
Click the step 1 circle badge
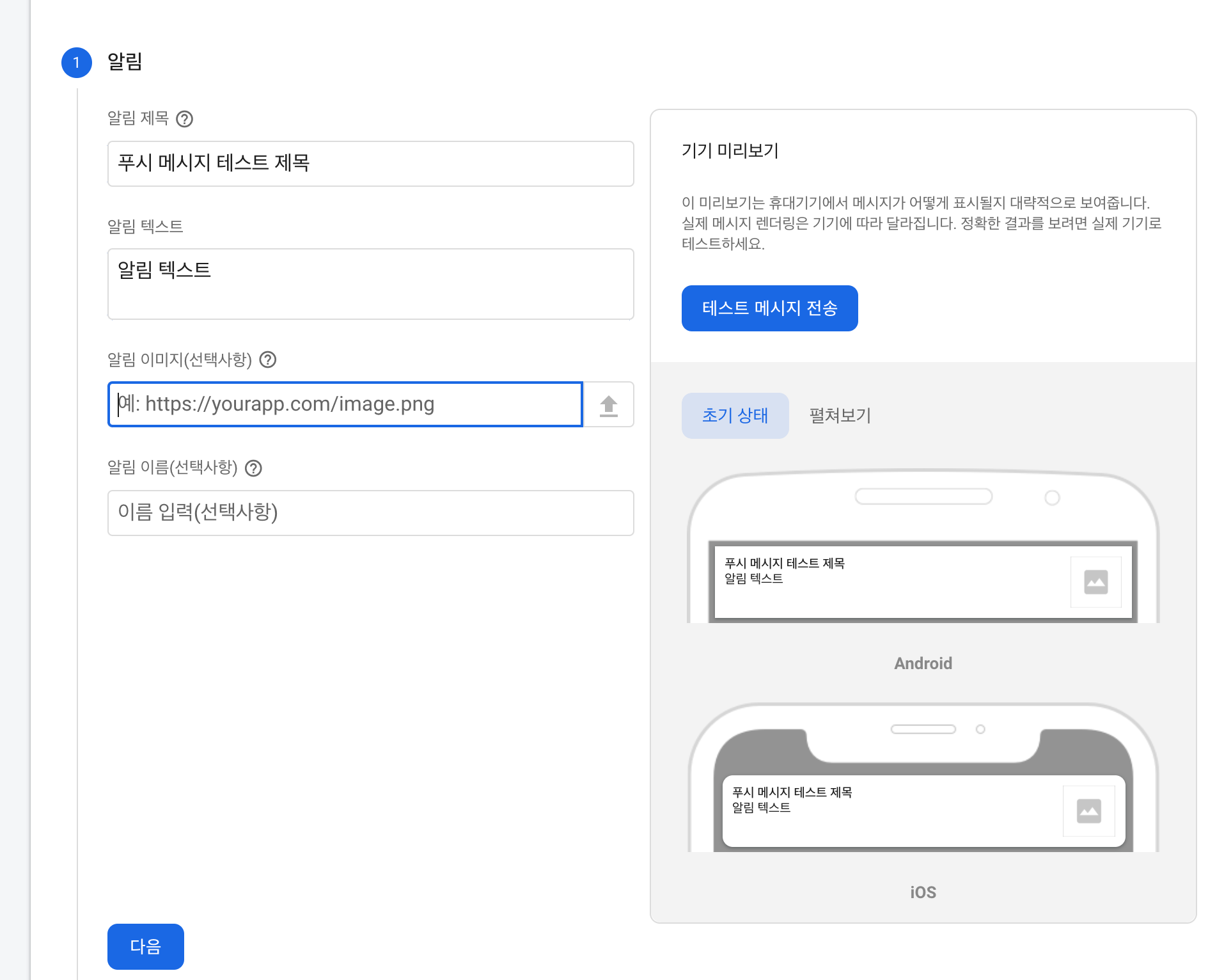[77, 62]
